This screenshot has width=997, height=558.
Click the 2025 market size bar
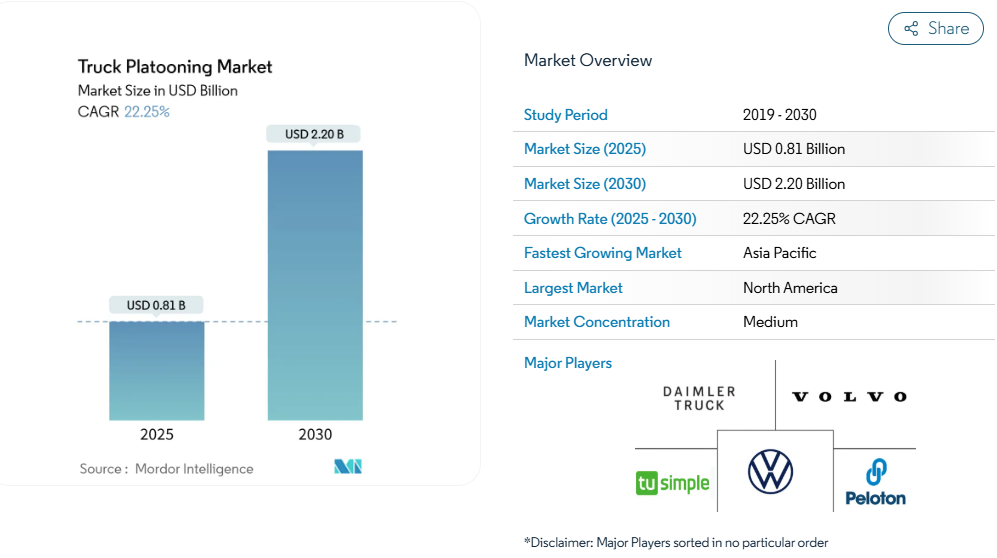point(157,370)
